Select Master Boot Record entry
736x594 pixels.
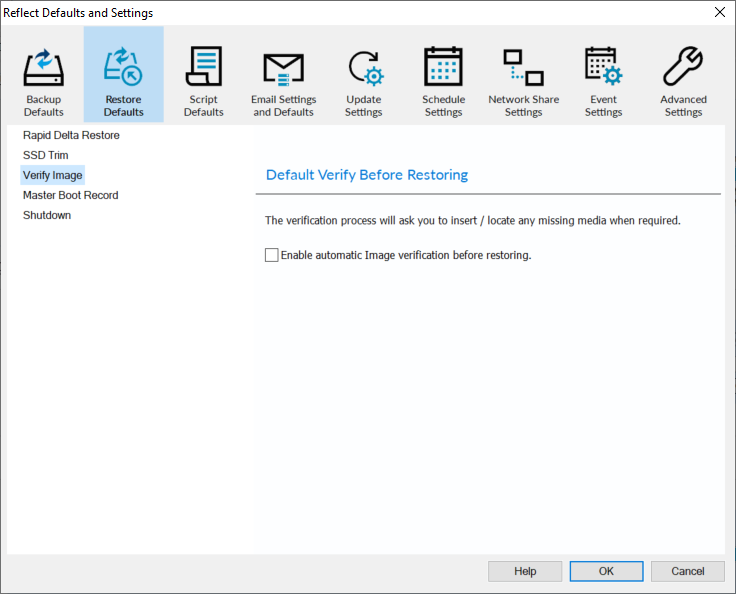point(70,195)
